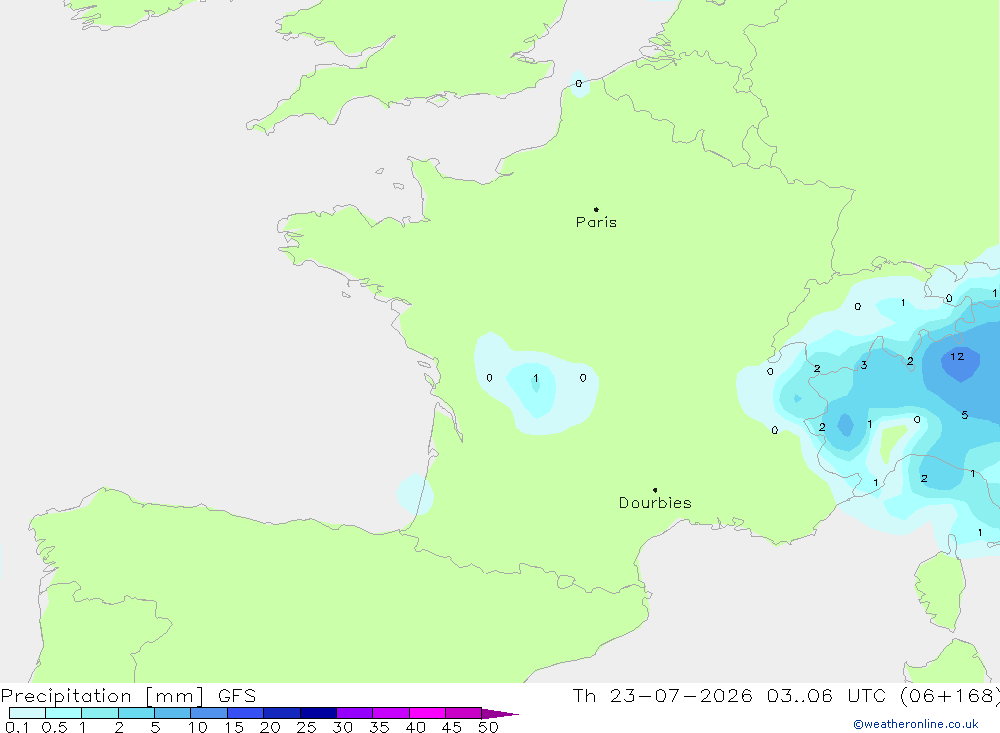Click the legend swatch between 5 and 10
Image resolution: width=1000 pixels, height=733 pixels.
tap(172, 713)
